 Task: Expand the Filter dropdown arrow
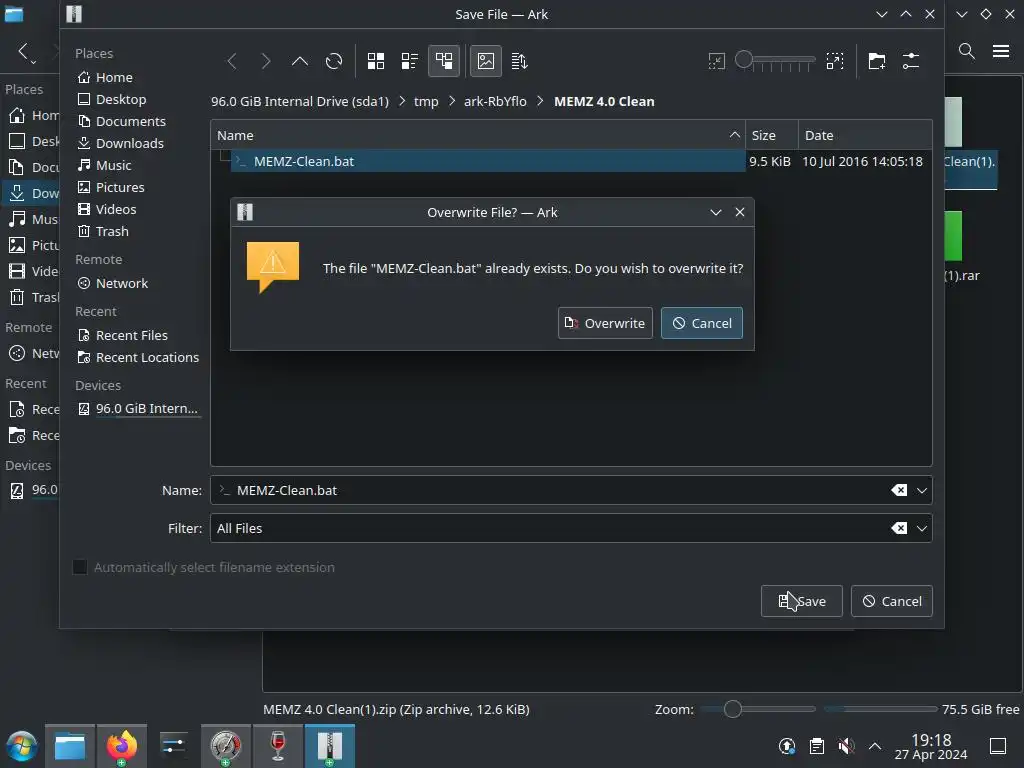tap(921, 528)
